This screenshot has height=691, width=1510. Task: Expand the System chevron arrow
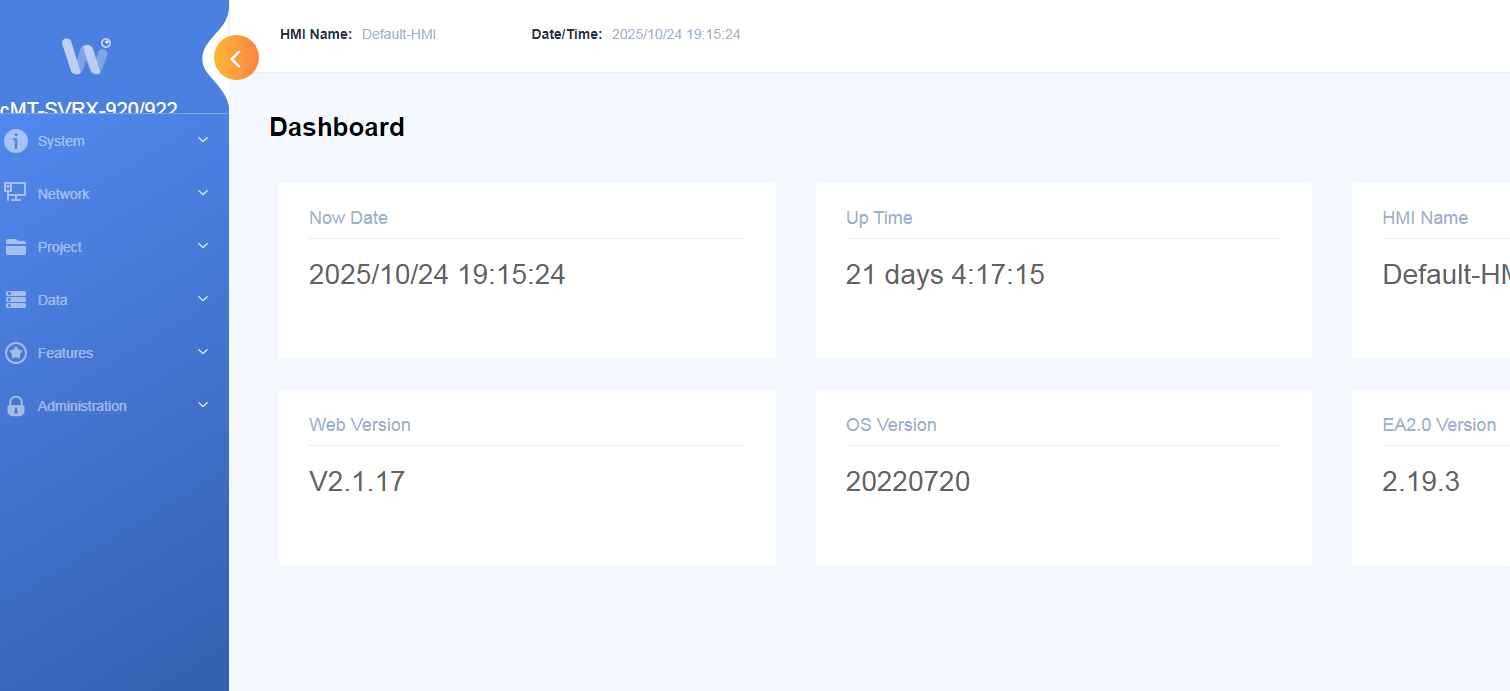click(203, 140)
